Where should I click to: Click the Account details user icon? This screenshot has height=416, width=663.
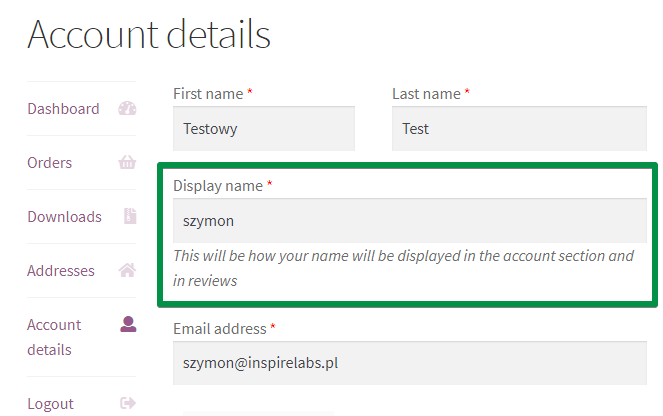(x=128, y=324)
